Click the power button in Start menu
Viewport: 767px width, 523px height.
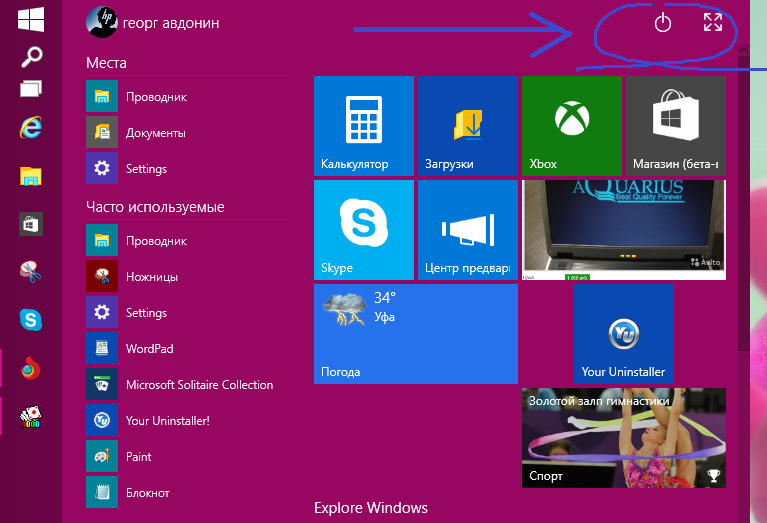tap(663, 23)
